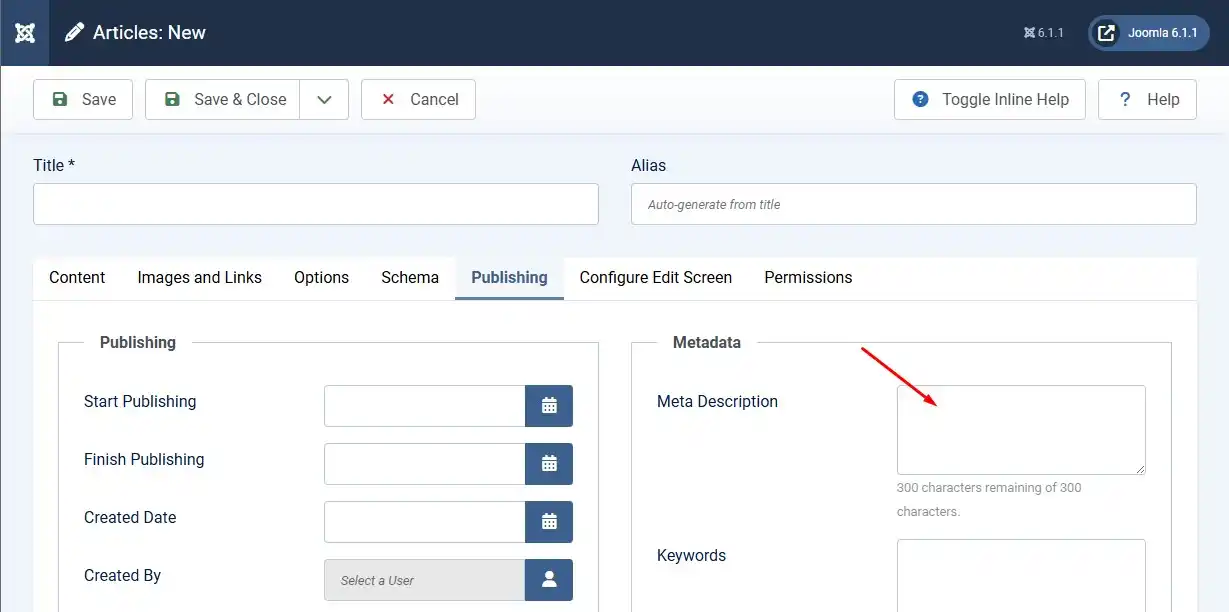Cancel article editing
The height and width of the screenshot is (612, 1229).
tap(418, 99)
